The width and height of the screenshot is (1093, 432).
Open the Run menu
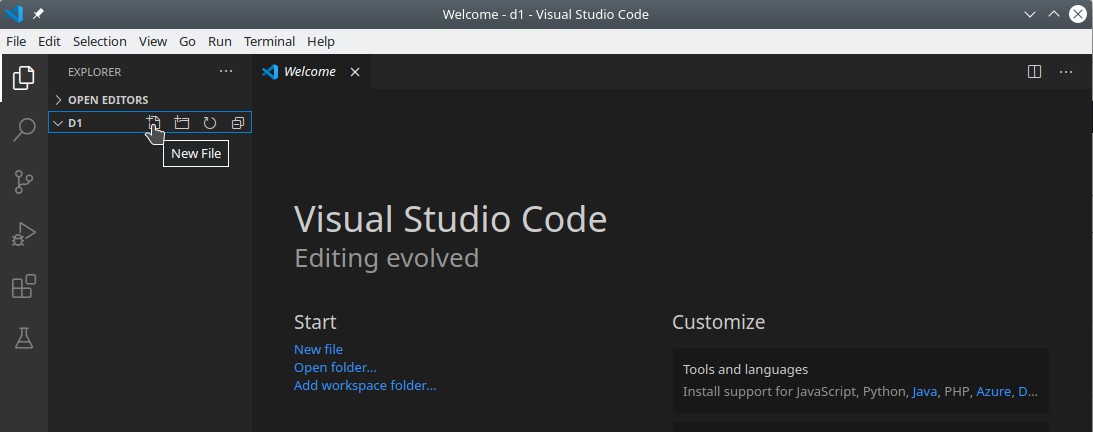point(220,41)
